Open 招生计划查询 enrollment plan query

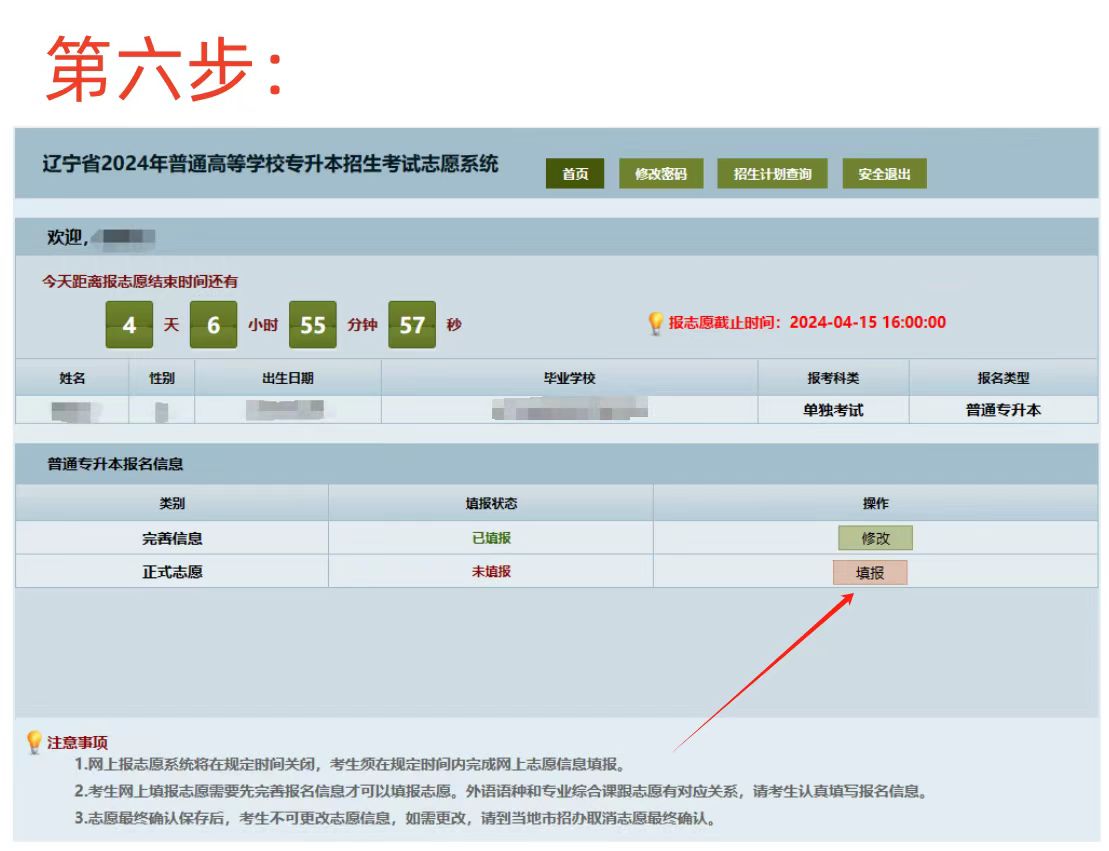pyautogui.click(x=772, y=174)
